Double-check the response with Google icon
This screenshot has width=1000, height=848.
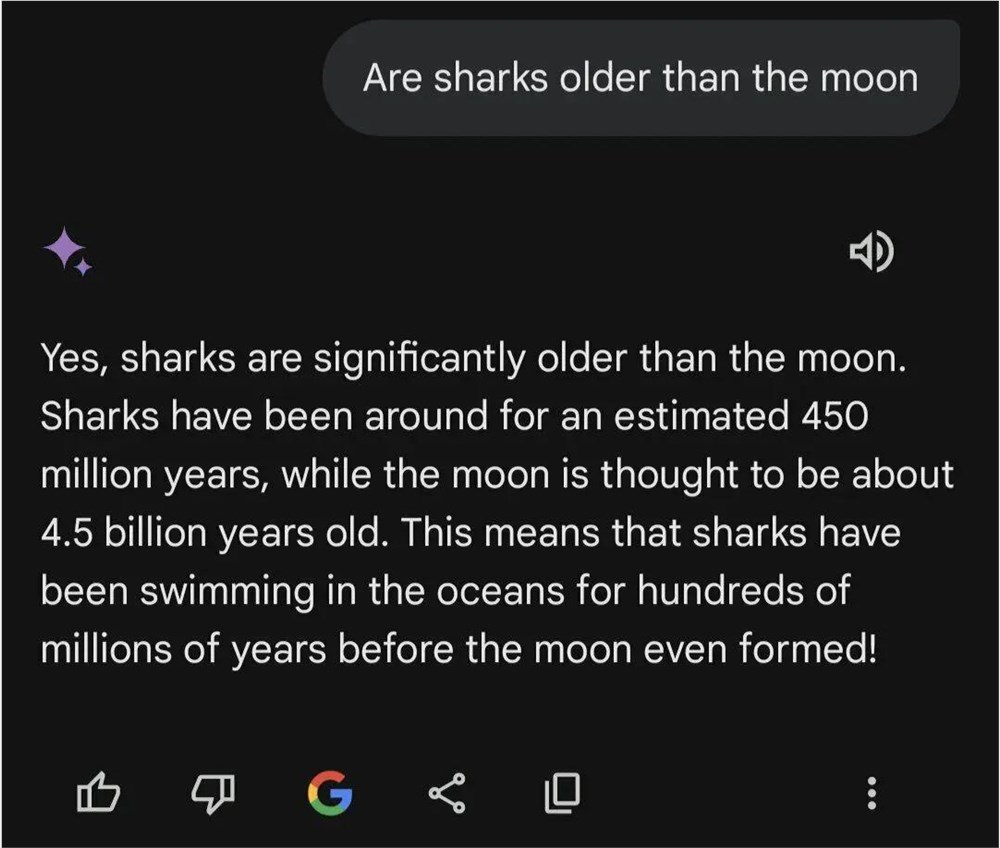pyautogui.click(x=329, y=794)
